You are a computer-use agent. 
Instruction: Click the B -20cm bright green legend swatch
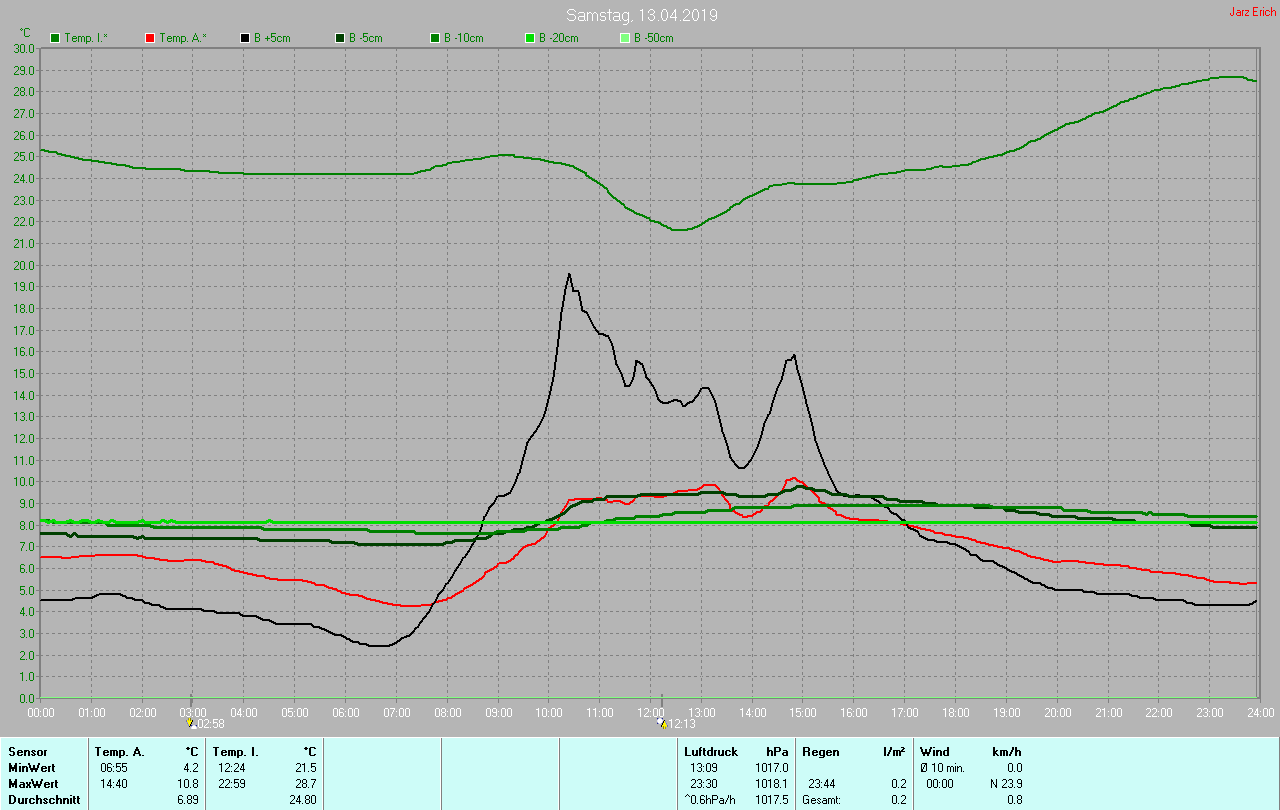point(530,38)
